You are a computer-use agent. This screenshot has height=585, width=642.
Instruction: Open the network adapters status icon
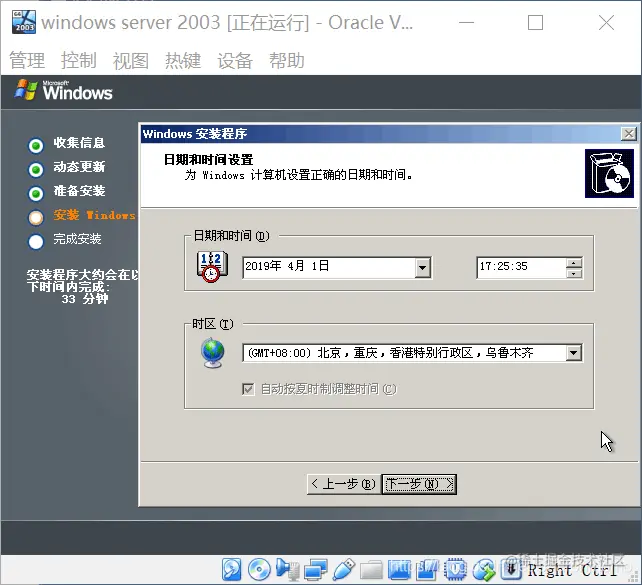[316, 569]
